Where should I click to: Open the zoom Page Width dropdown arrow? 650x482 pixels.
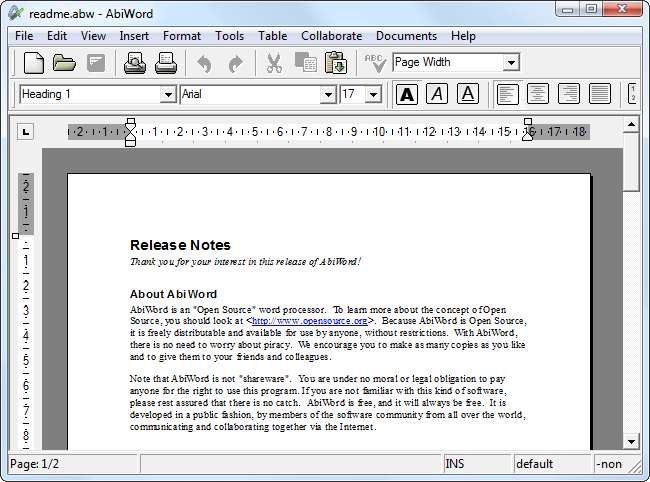(512, 63)
